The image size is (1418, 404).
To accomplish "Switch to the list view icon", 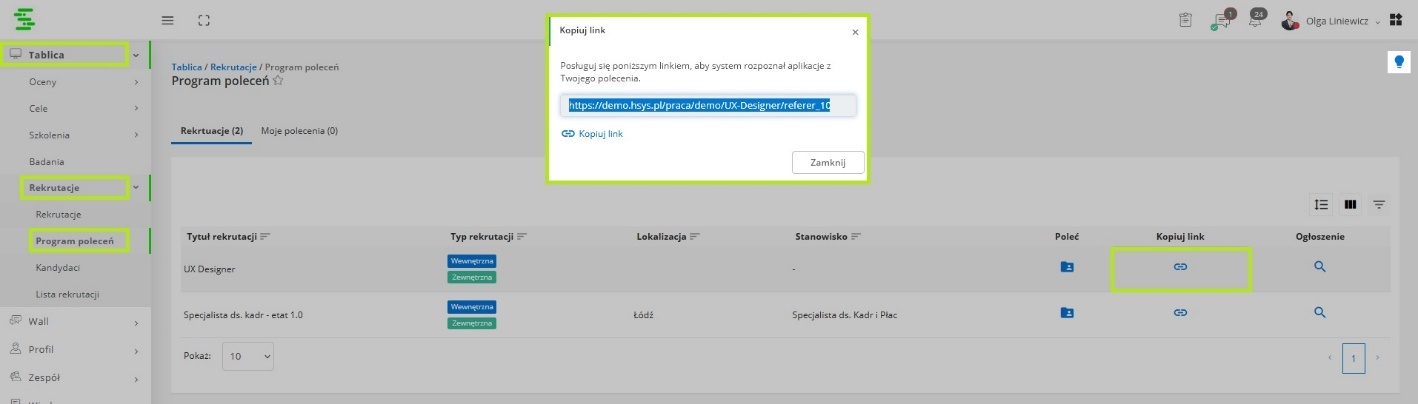I will tap(1321, 204).
